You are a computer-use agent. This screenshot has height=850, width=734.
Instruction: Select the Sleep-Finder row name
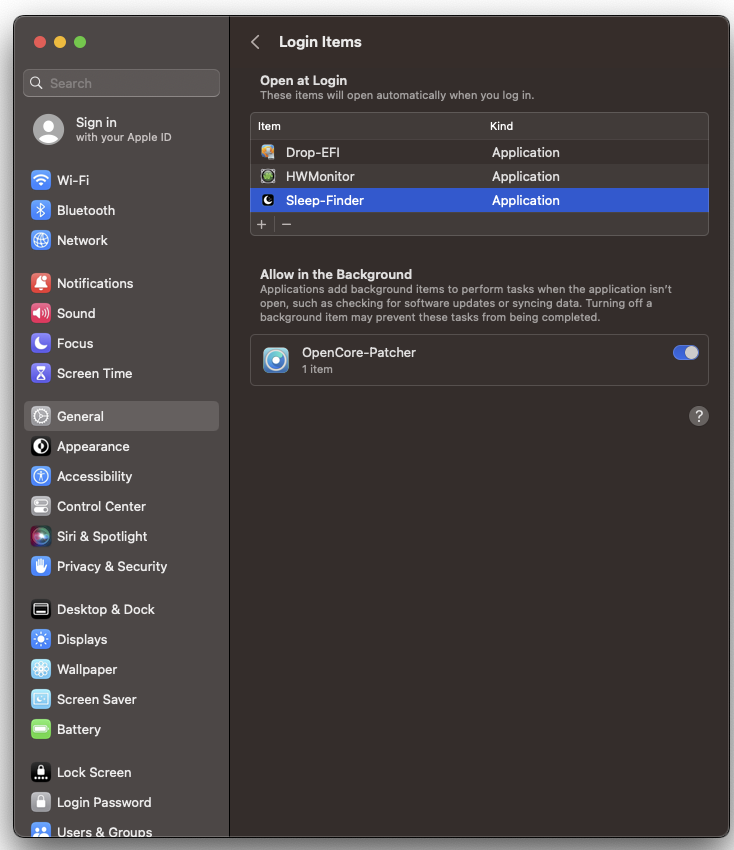tap(325, 201)
